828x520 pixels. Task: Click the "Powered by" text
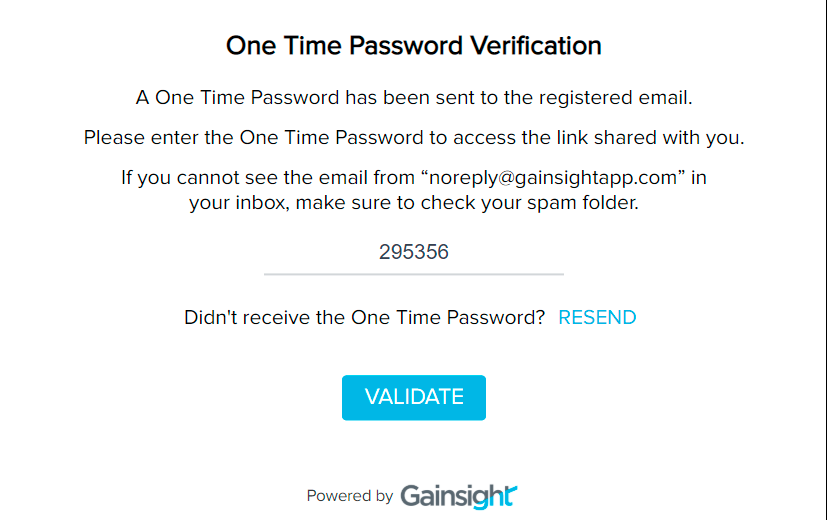click(x=349, y=496)
